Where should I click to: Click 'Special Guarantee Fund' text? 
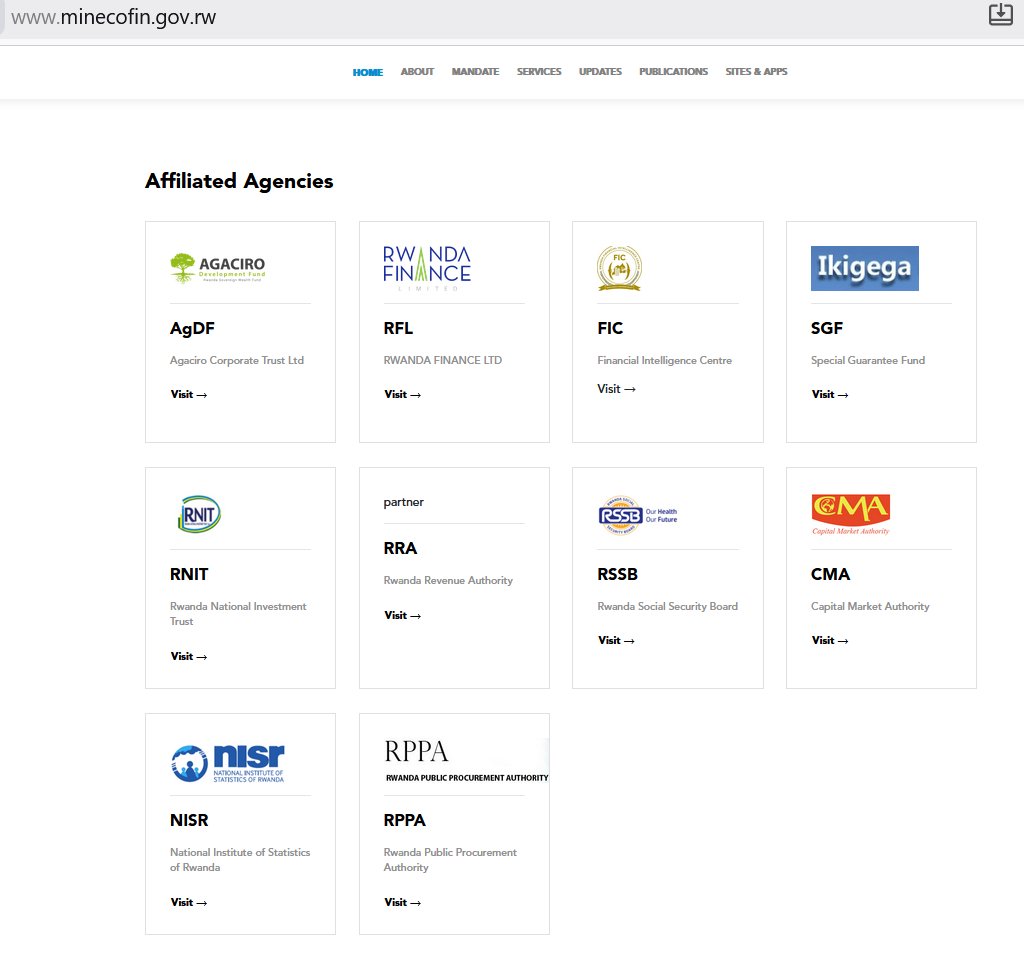pyautogui.click(x=868, y=360)
